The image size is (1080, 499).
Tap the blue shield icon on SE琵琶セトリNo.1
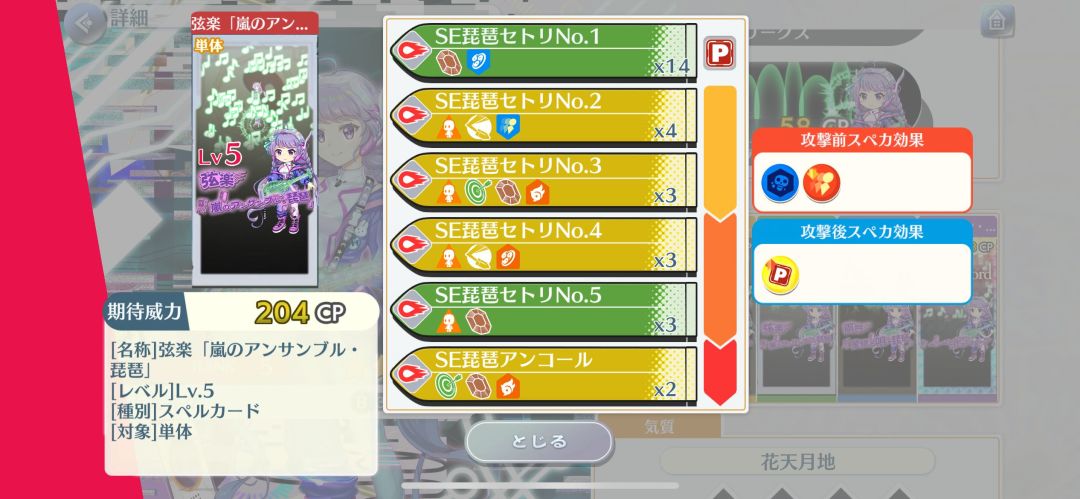(x=477, y=62)
